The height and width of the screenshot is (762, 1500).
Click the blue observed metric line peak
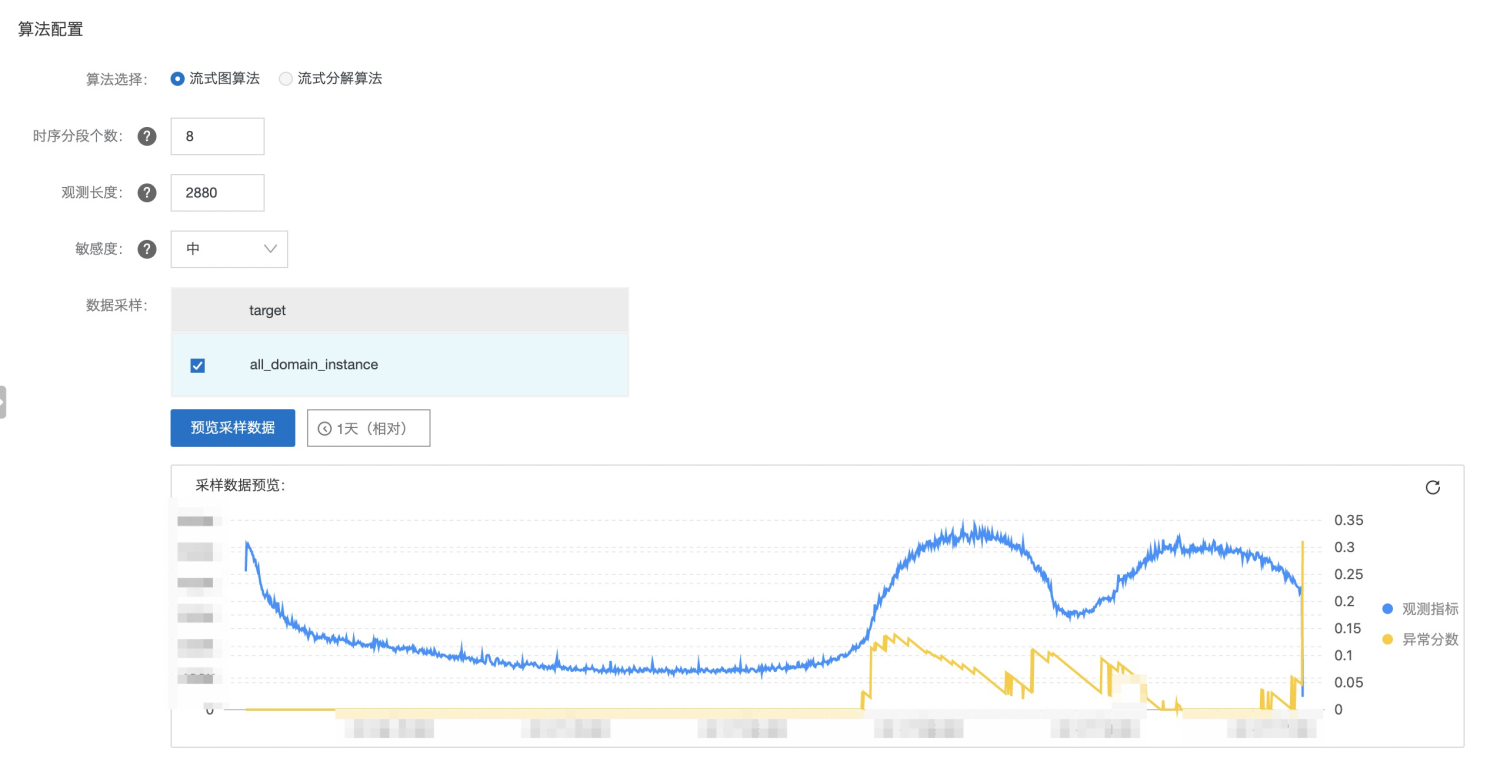tap(967, 526)
